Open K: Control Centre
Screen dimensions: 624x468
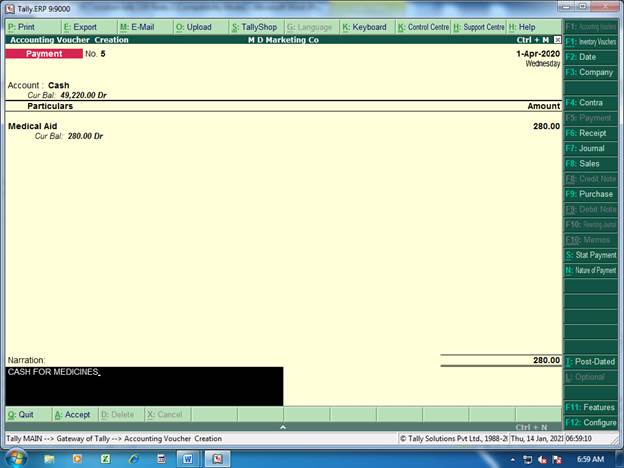pos(423,27)
